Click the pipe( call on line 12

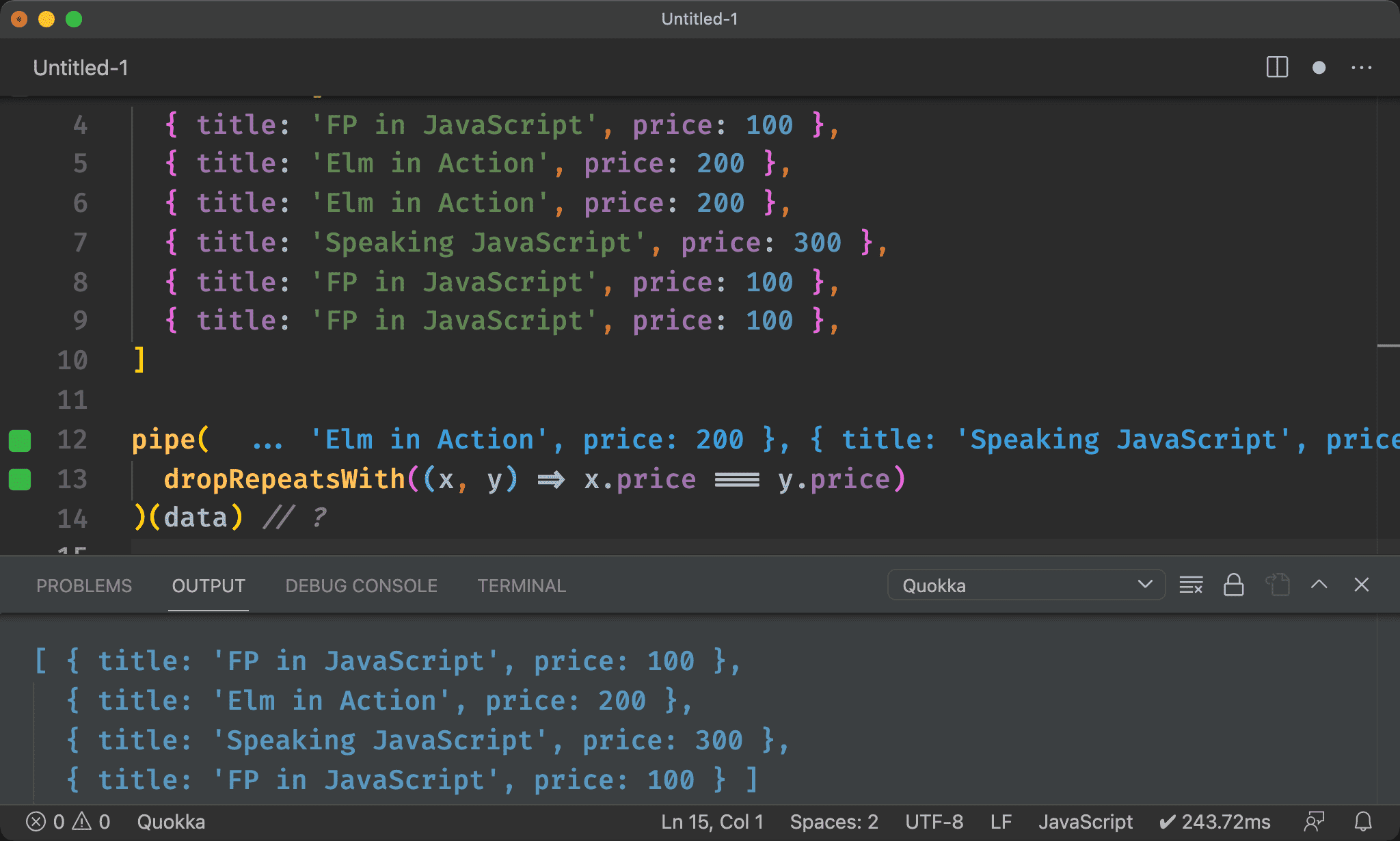point(170,440)
